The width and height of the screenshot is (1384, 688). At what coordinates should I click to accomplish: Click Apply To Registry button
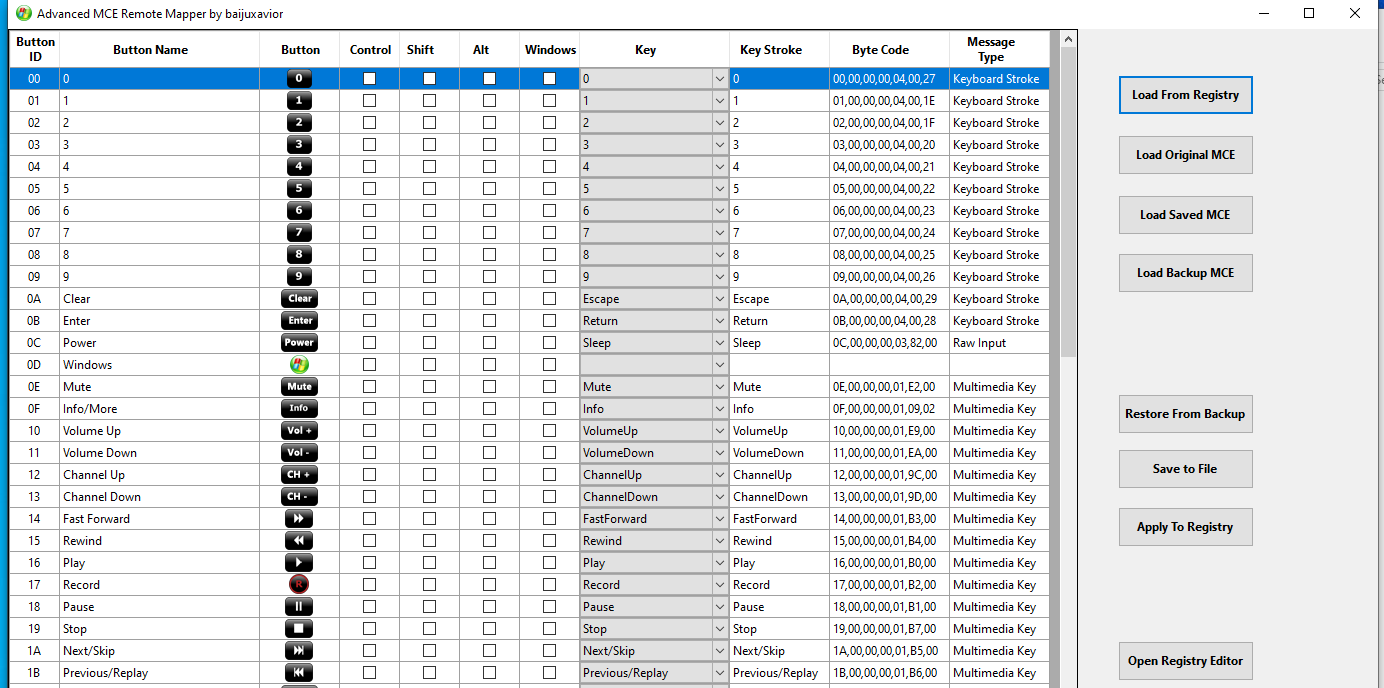1185,527
